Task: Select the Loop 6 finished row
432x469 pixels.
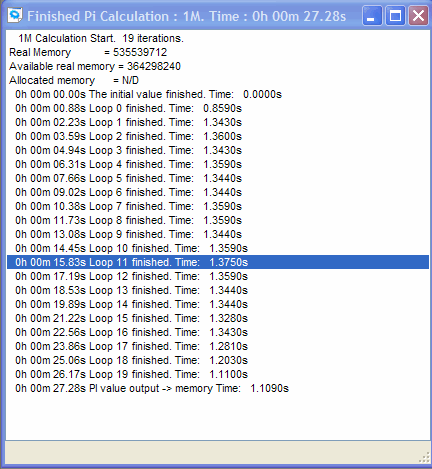Action: [218, 192]
